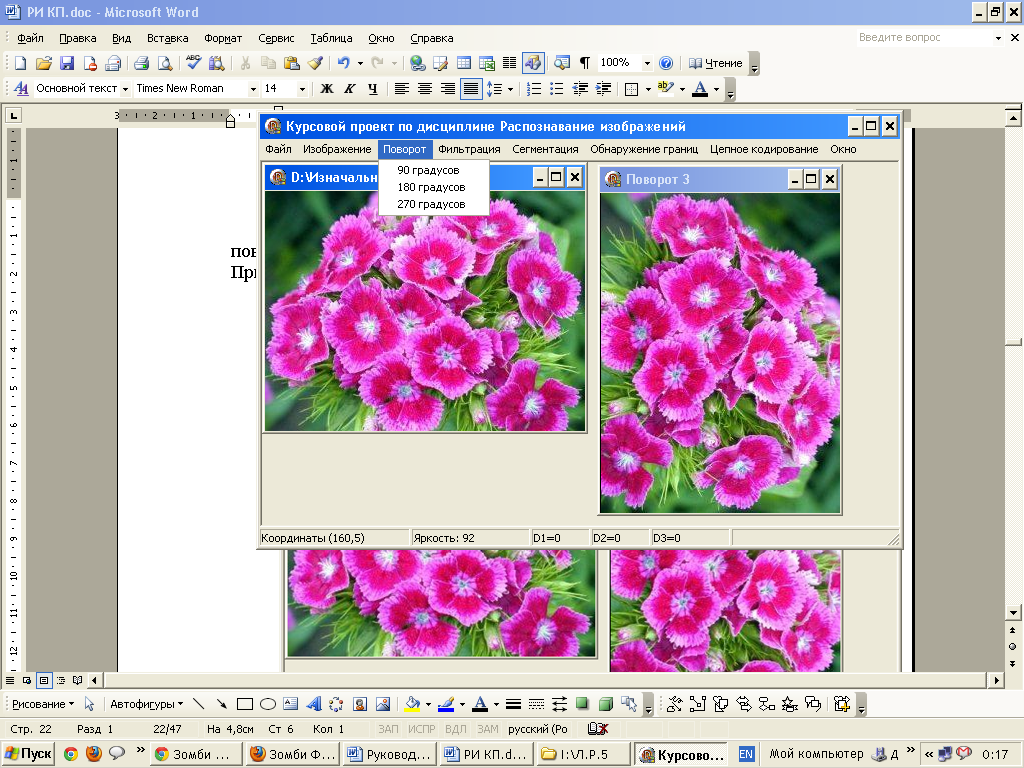1024x768 pixels.
Task: Click fill color bucket in drawing toolbar
Action: pos(412,704)
